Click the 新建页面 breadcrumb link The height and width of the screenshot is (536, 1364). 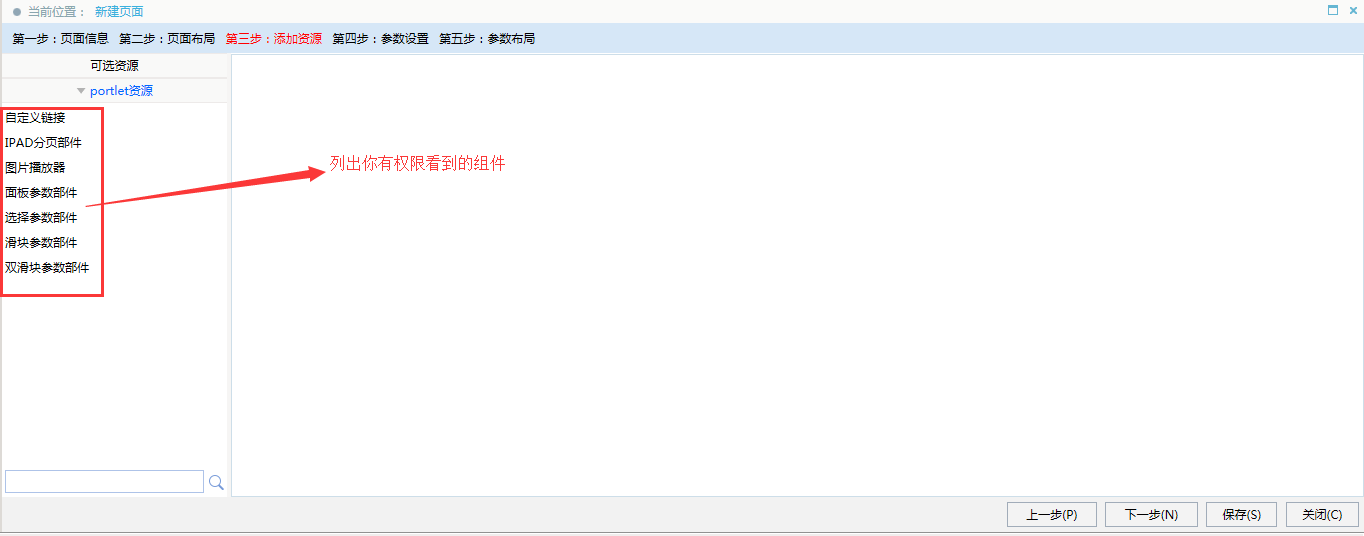(x=119, y=12)
